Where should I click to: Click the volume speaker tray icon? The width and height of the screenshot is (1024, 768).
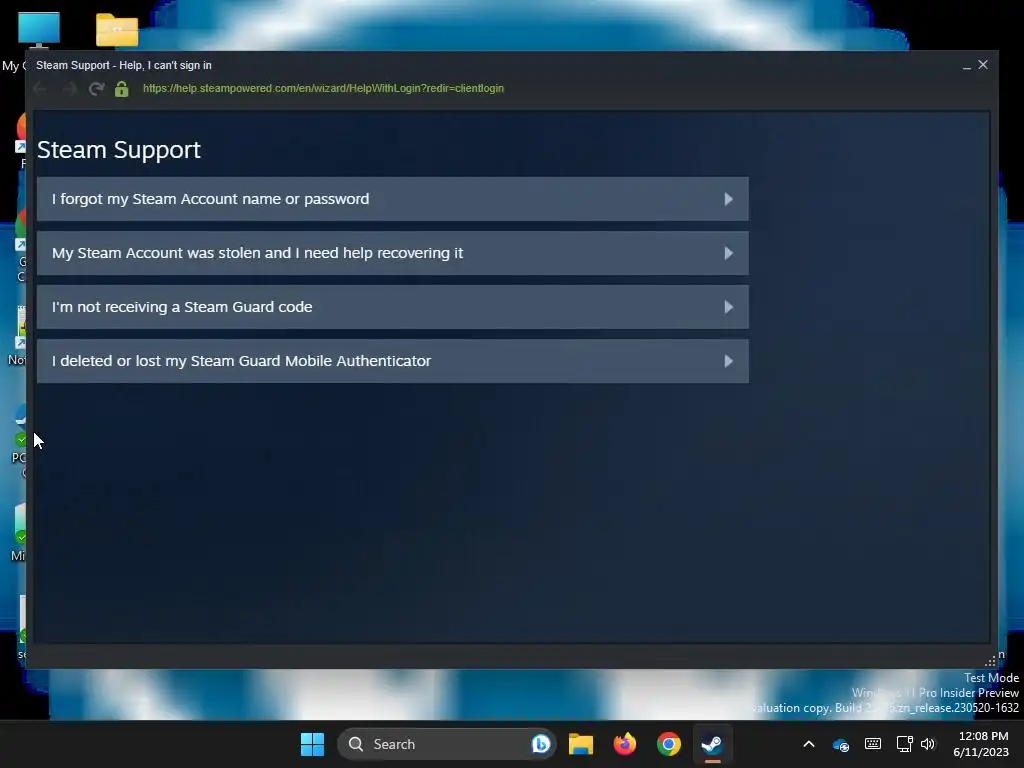pos(927,744)
